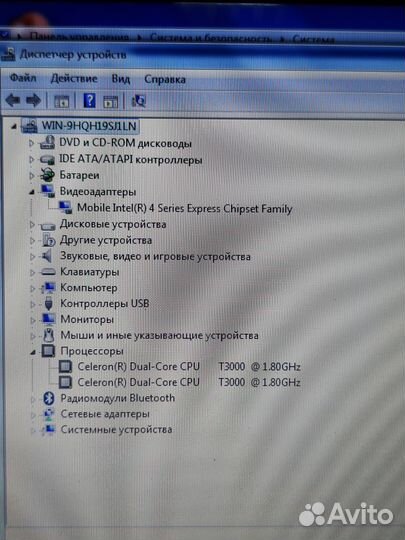Click the mouse icon for Мыши
The width and height of the screenshot is (405, 540).
(x=49, y=335)
